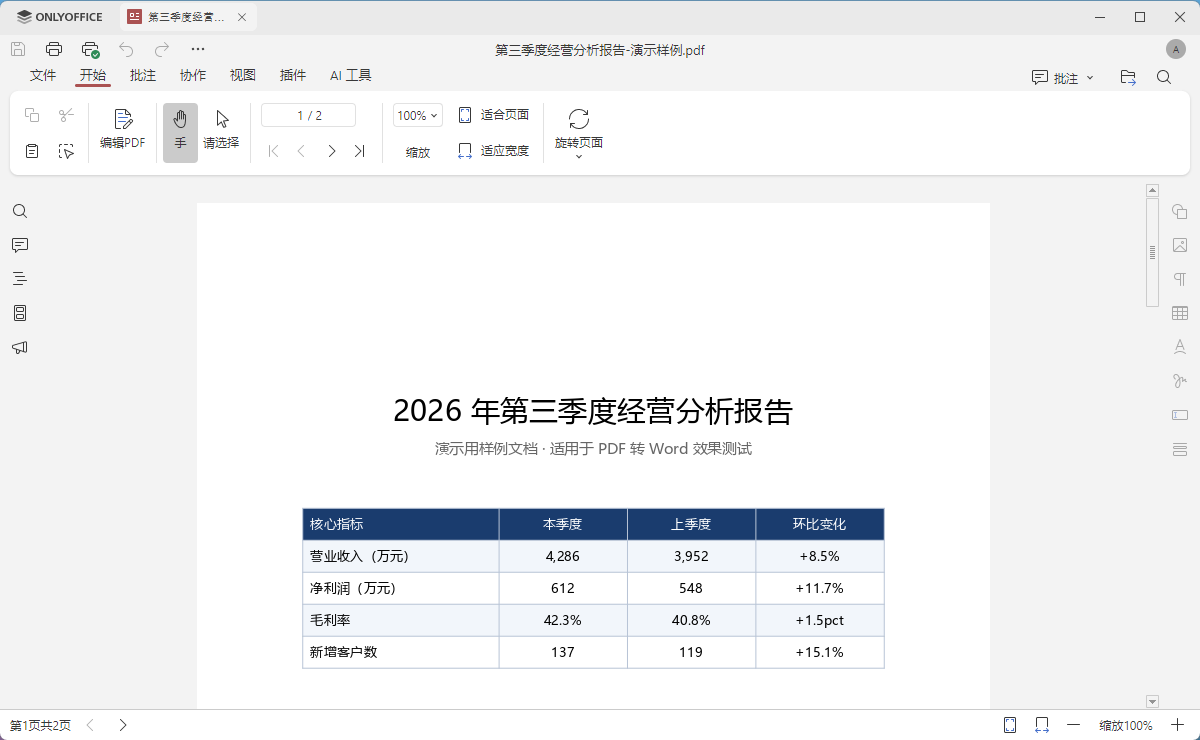Click the search icon in the header
Image resolution: width=1200 pixels, height=740 pixels.
1164,77
